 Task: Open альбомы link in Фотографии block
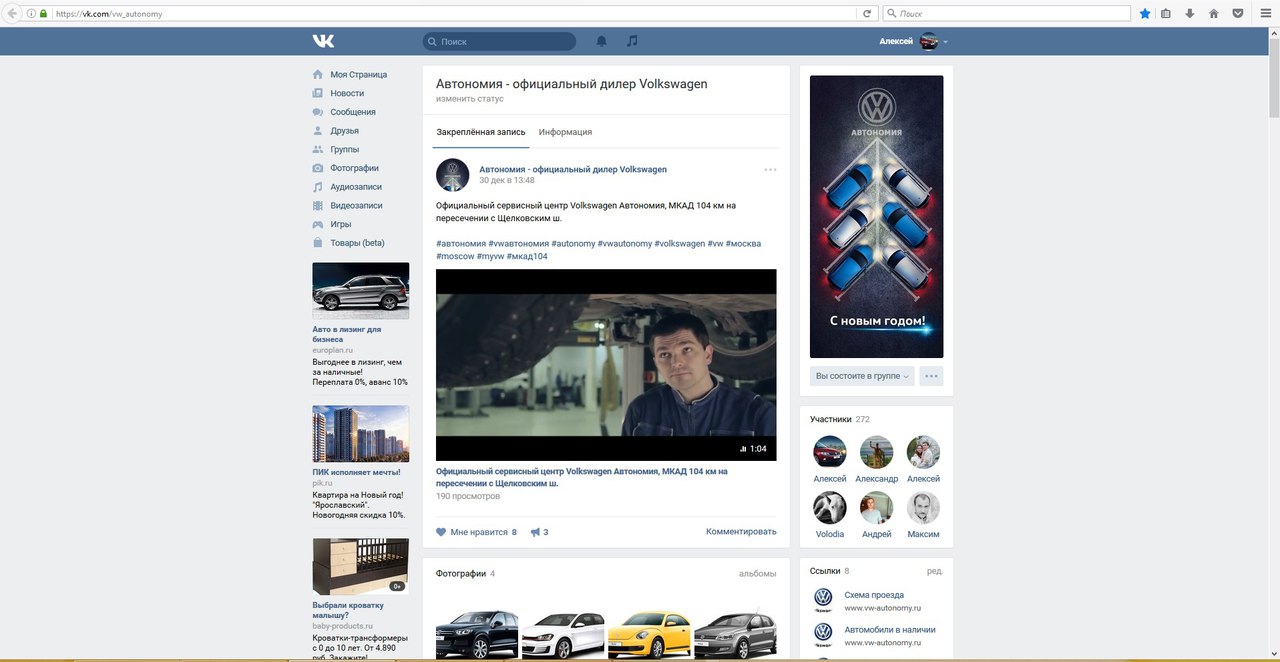[758, 574]
